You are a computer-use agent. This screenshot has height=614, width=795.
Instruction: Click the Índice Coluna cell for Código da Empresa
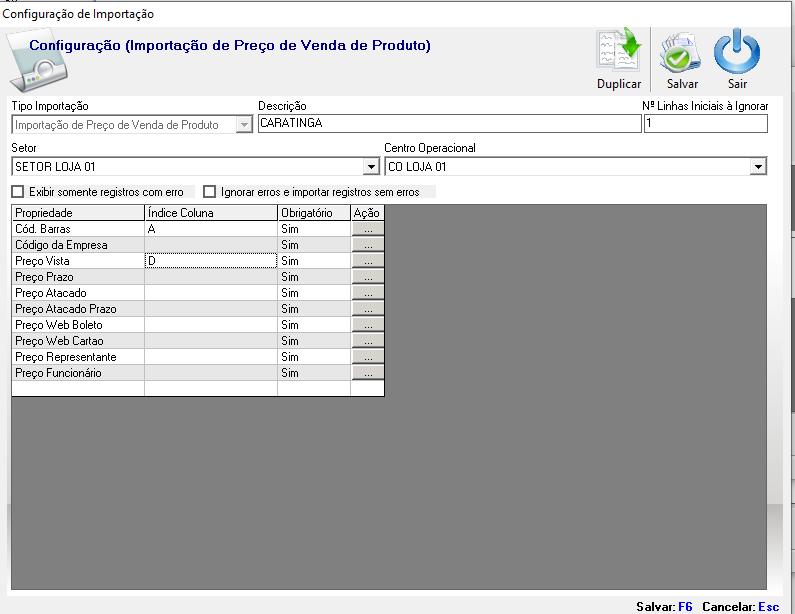coord(211,244)
